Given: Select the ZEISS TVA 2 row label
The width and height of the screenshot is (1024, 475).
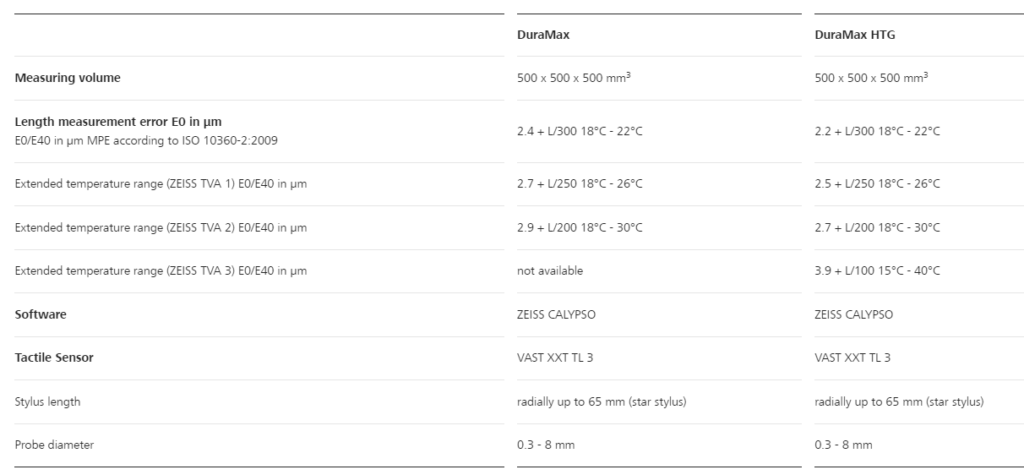Looking at the screenshot, I should click(x=160, y=227).
